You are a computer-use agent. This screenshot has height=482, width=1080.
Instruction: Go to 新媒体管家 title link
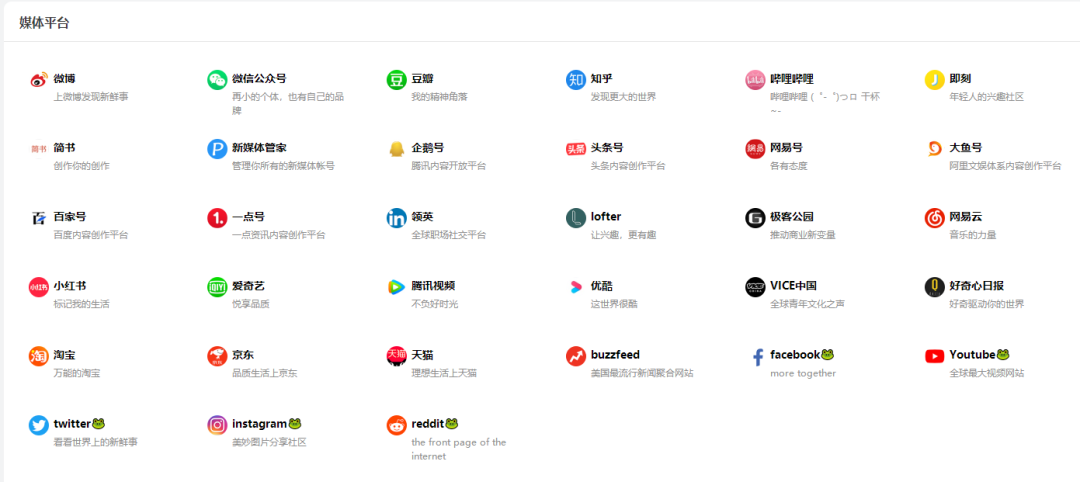[x=259, y=147]
